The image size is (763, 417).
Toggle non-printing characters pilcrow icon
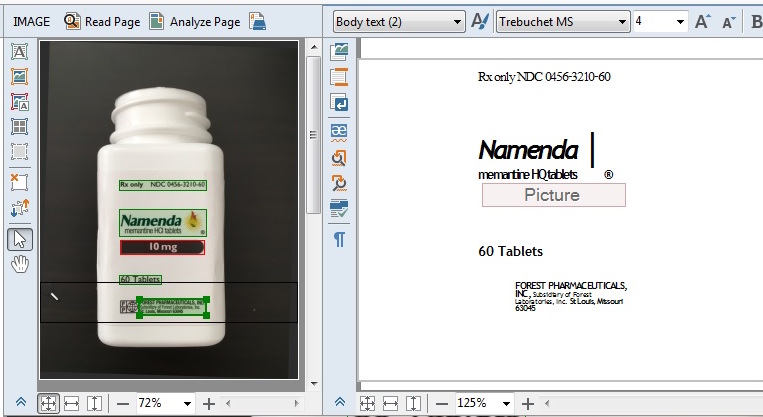pos(340,239)
